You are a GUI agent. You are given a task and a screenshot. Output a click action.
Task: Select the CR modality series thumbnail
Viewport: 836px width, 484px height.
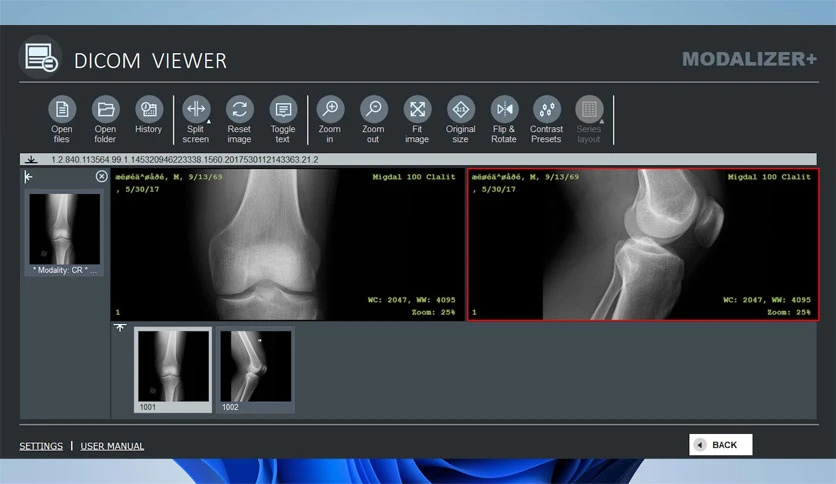point(65,229)
